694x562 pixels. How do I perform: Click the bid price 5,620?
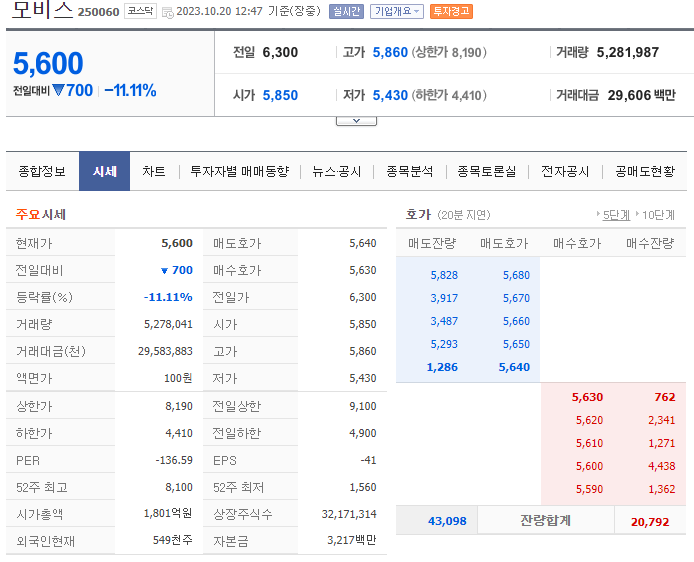(x=589, y=420)
